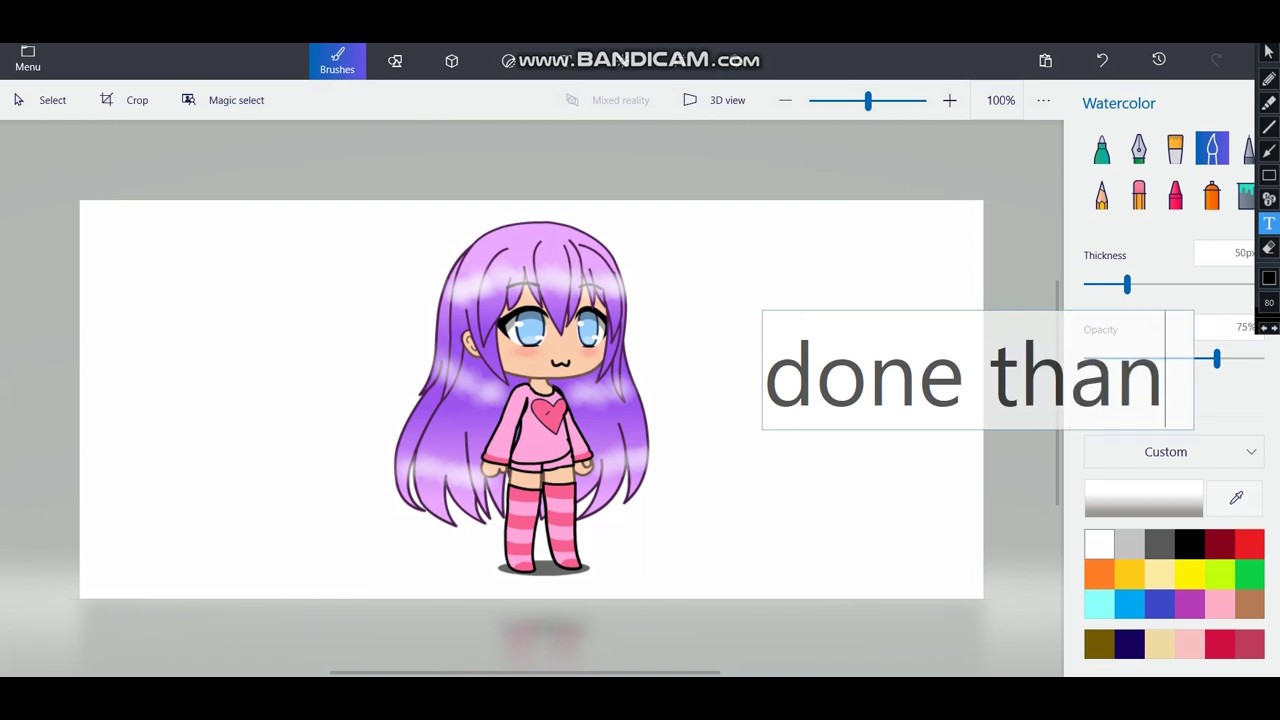This screenshot has height=720, width=1280.
Task: Click the Undo arrow
Action: tap(1102, 60)
